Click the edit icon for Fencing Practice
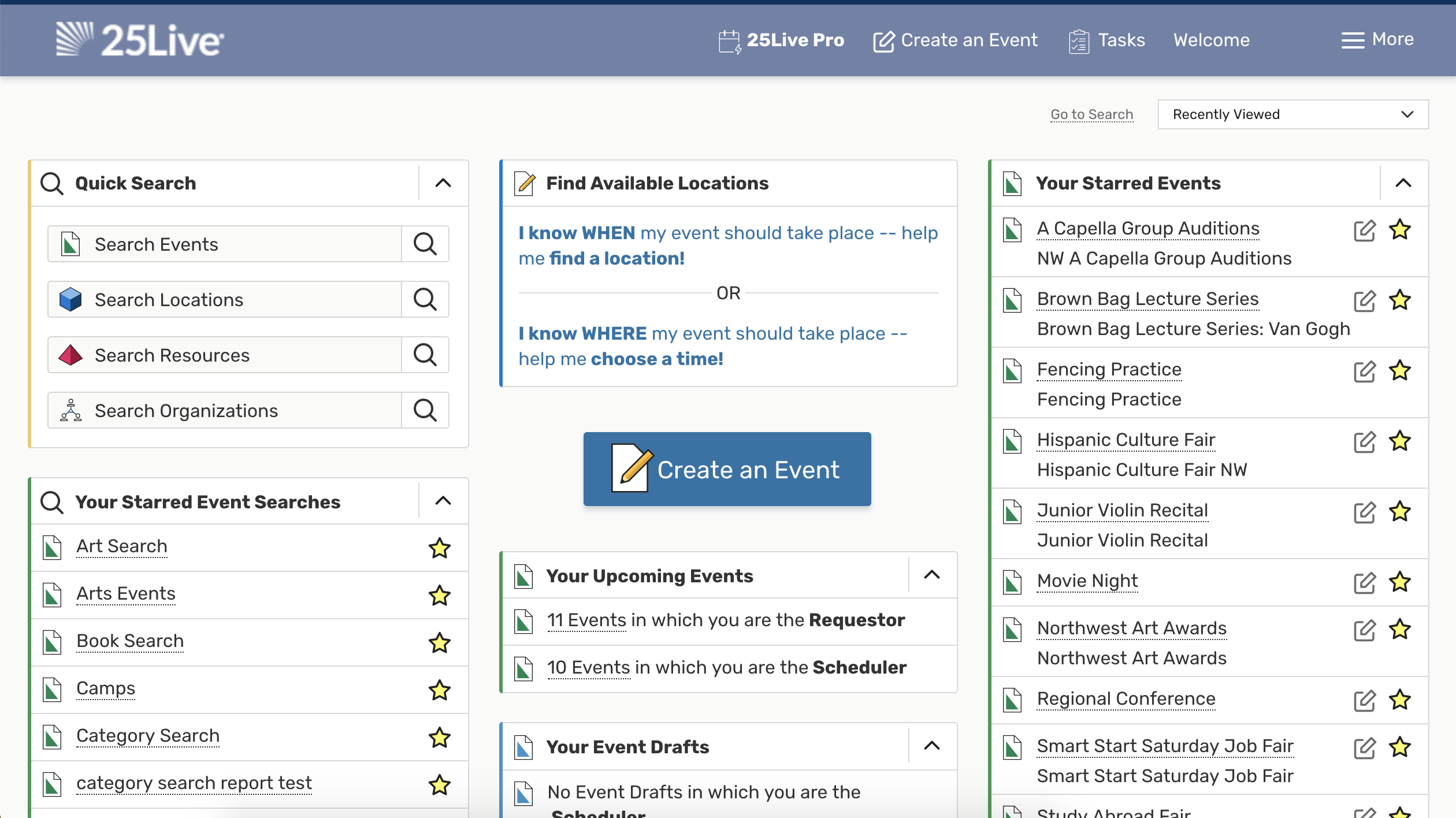The height and width of the screenshot is (818, 1456). (1364, 371)
